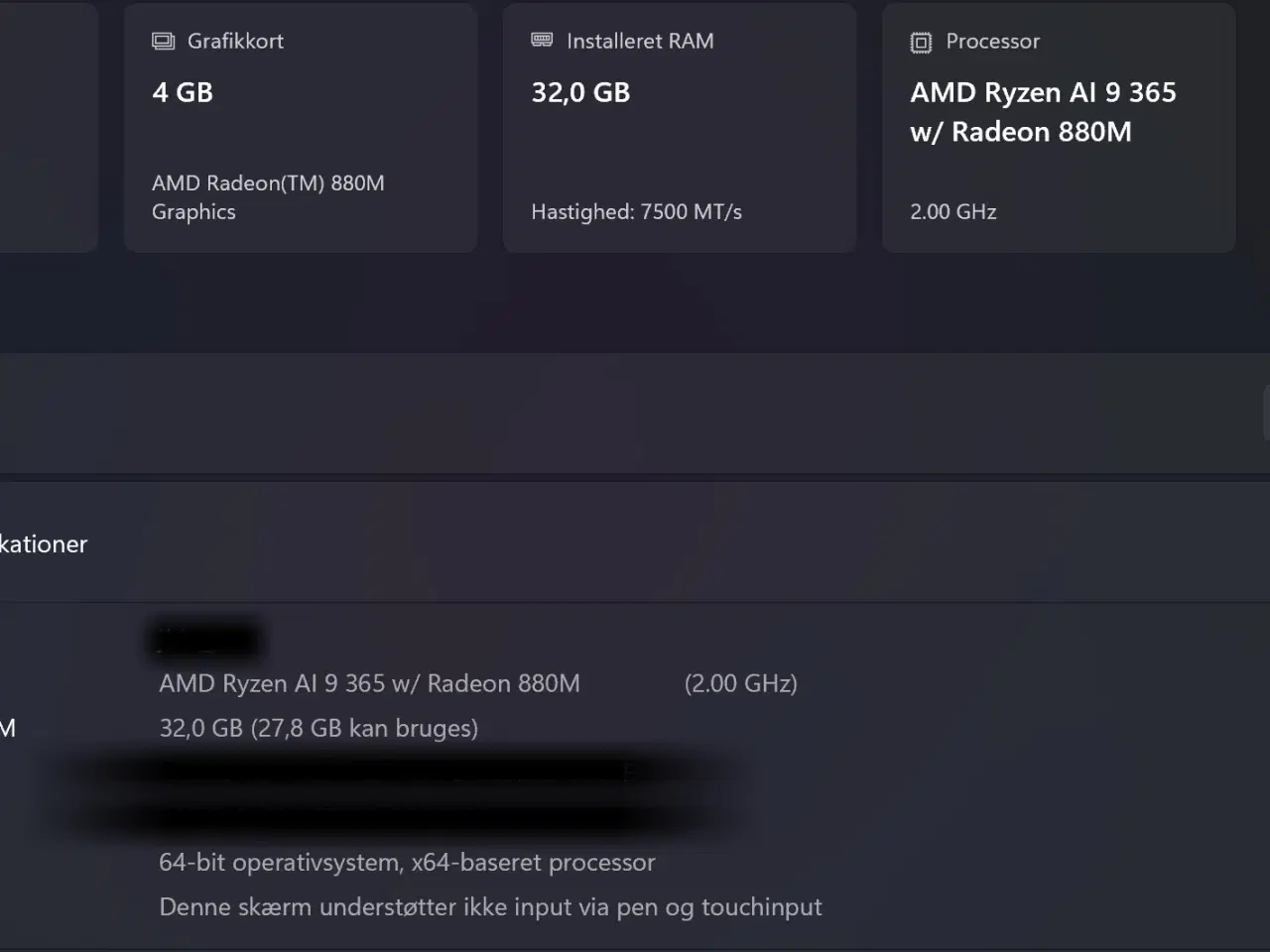This screenshot has width=1270, height=952.
Task: Click the AMD Radeon(TM) 880M Graphics label
Action: point(267,197)
